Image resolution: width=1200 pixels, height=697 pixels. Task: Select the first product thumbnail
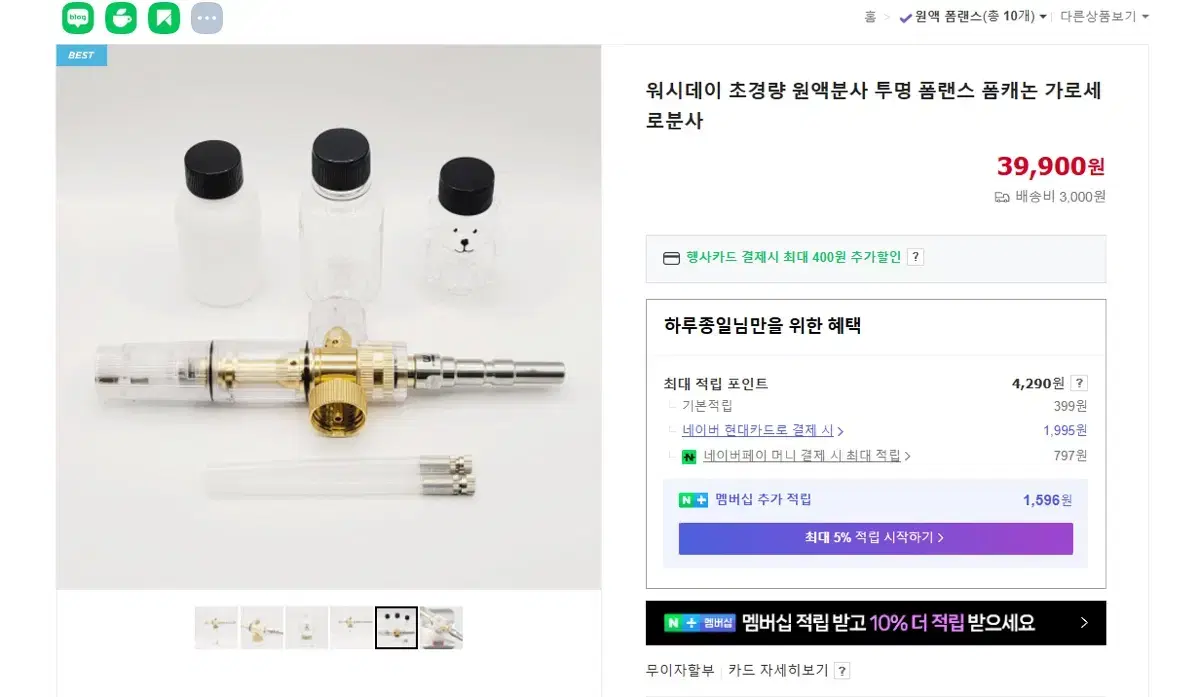216,628
